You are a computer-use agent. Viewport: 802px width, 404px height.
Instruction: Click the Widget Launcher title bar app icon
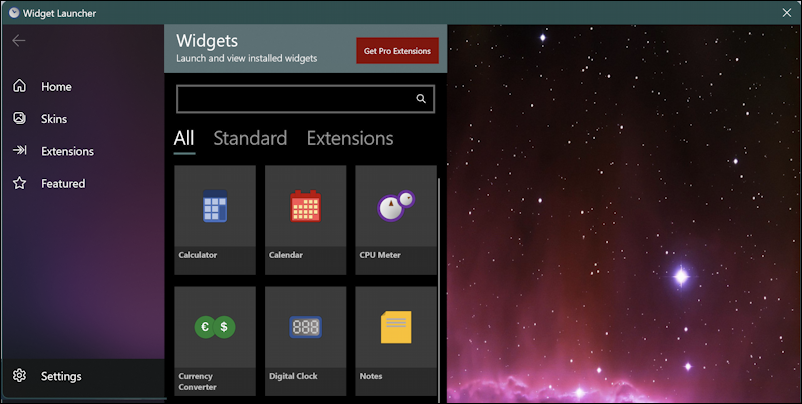14,13
